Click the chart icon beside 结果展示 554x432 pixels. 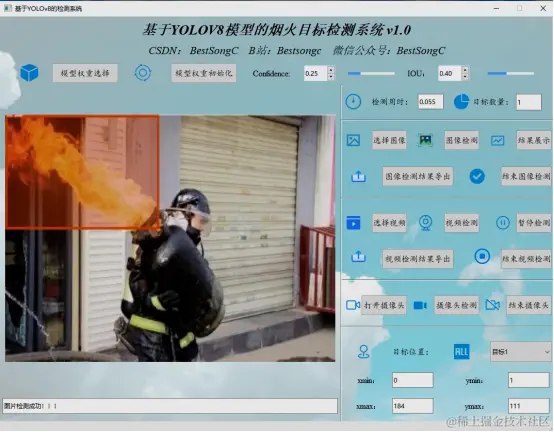[x=497, y=141]
